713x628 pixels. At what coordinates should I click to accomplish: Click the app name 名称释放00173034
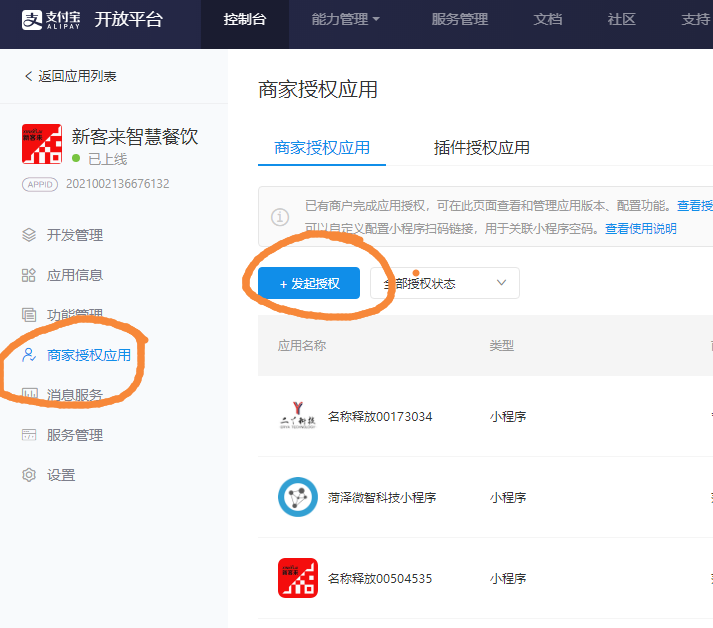click(x=380, y=416)
